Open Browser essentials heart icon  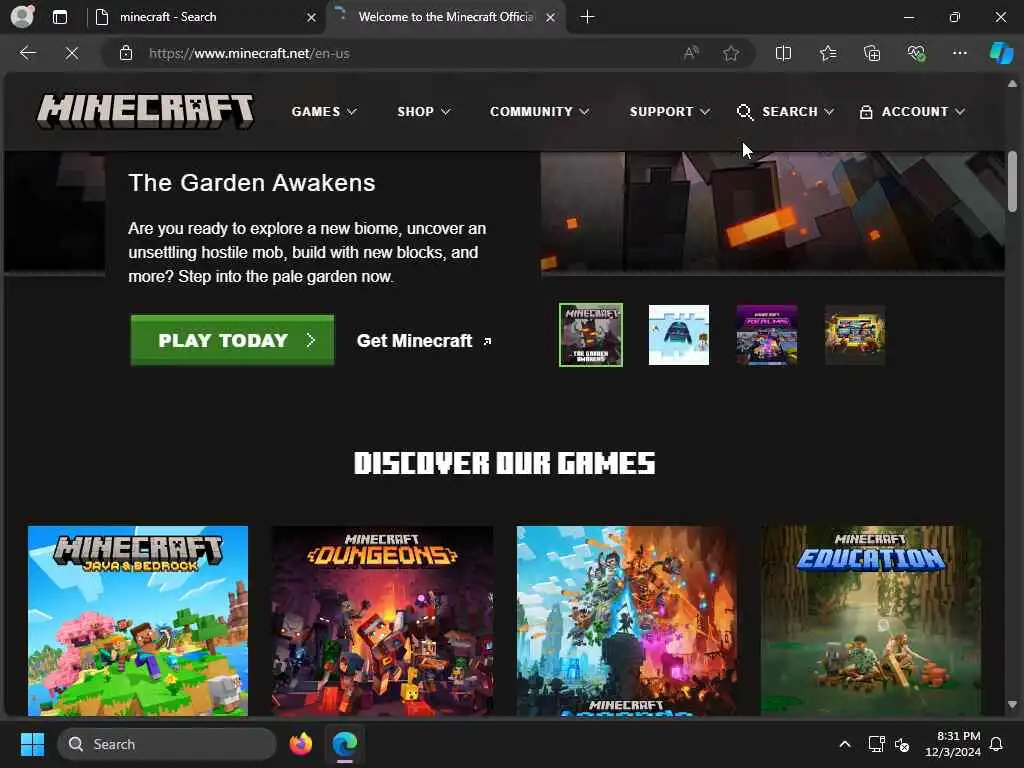916,53
